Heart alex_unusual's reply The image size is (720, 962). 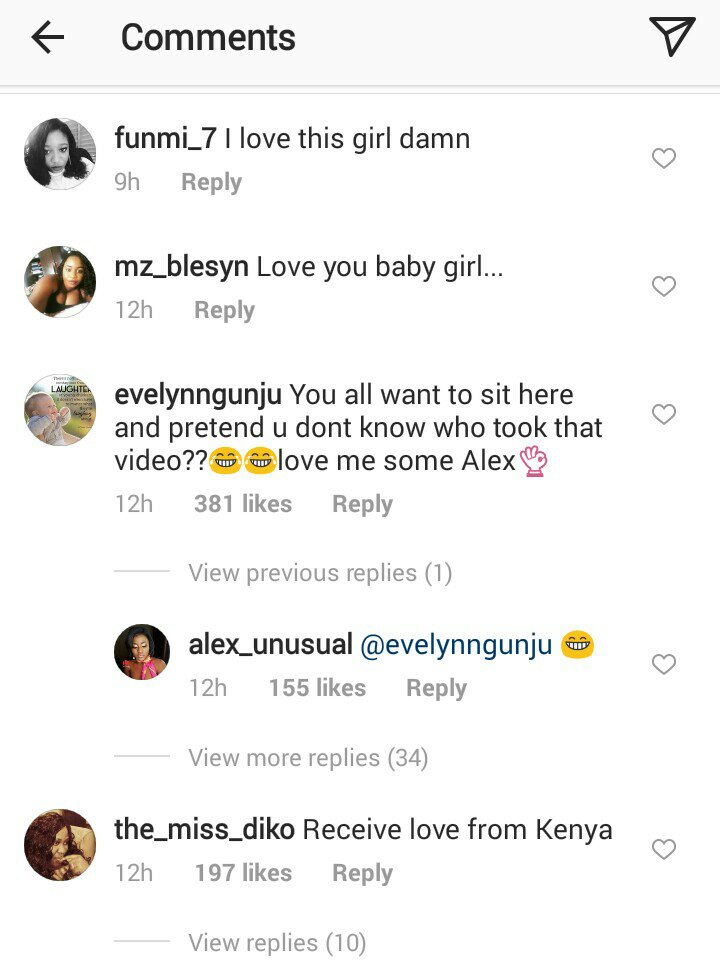point(664,664)
